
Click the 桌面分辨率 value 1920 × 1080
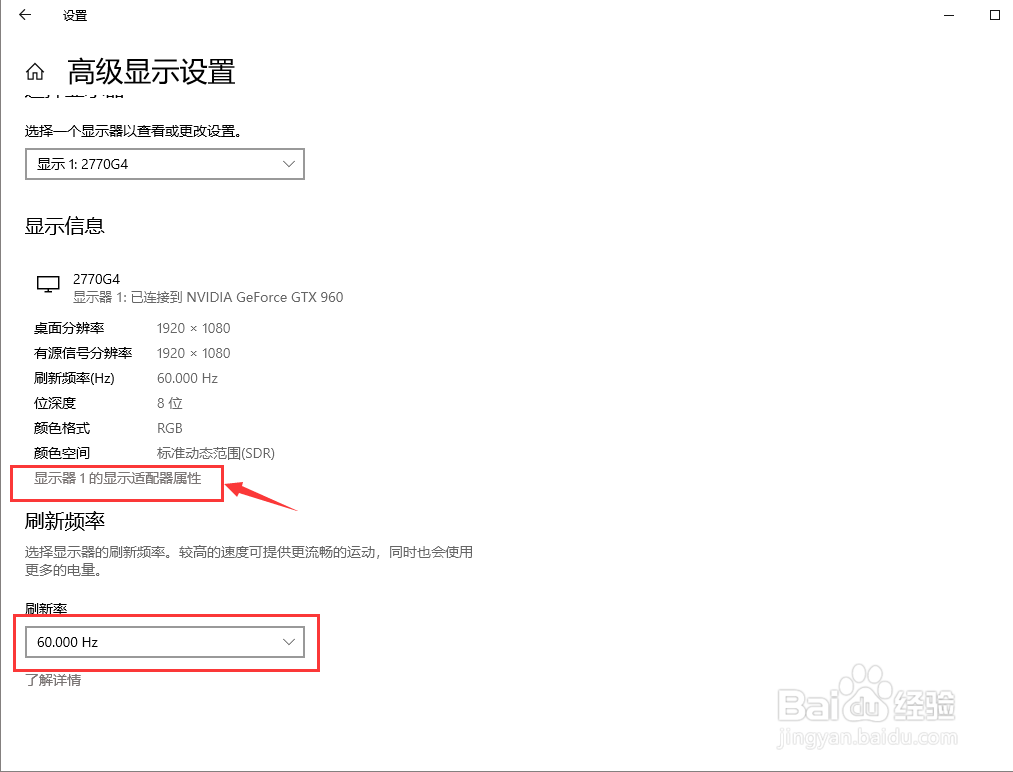click(193, 328)
